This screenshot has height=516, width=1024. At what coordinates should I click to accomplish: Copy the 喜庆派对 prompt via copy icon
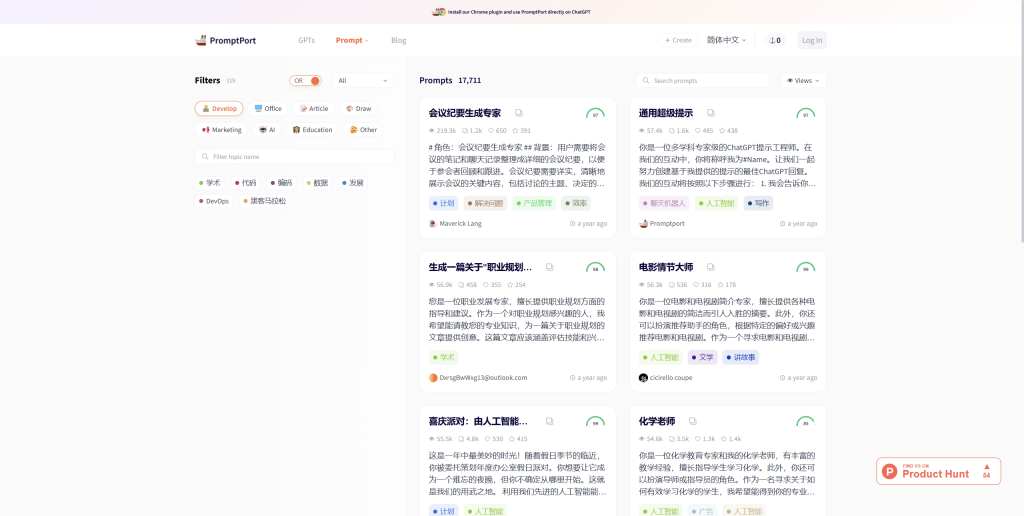(x=549, y=421)
